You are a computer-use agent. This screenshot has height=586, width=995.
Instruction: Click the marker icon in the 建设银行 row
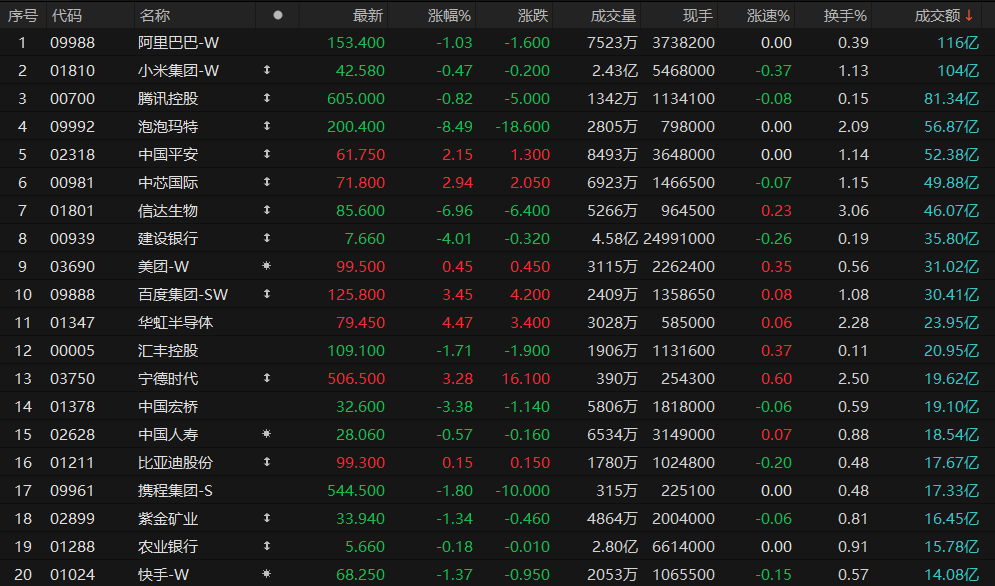(x=267, y=238)
